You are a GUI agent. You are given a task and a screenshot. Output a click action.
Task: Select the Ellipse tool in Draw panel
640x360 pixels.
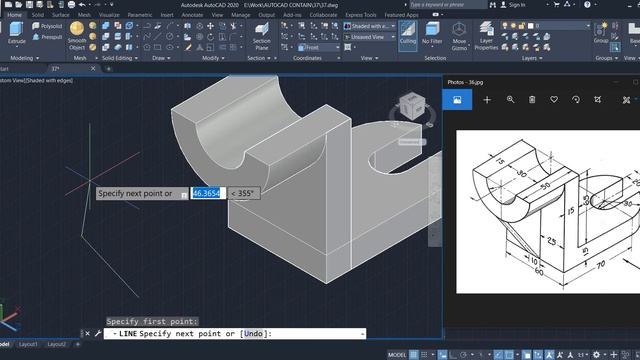(x=169, y=47)
